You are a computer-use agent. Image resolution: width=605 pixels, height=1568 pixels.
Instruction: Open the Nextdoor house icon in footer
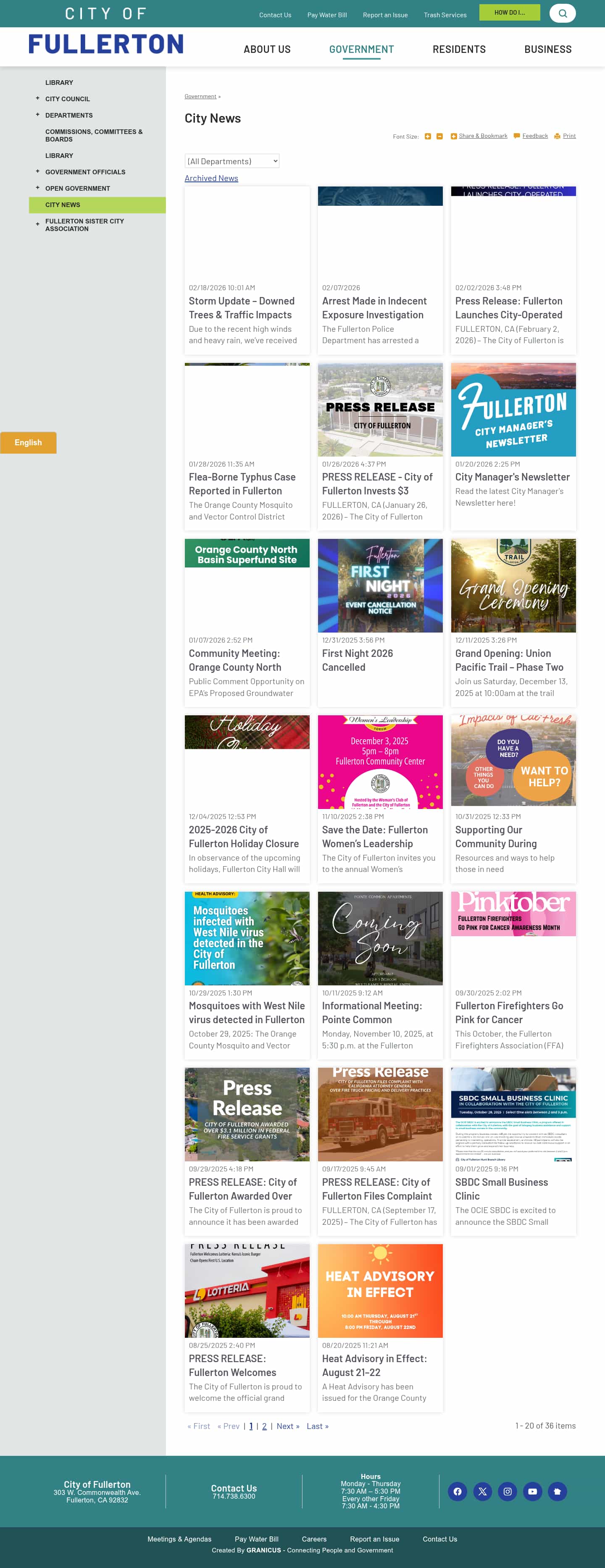[558, 1491]
